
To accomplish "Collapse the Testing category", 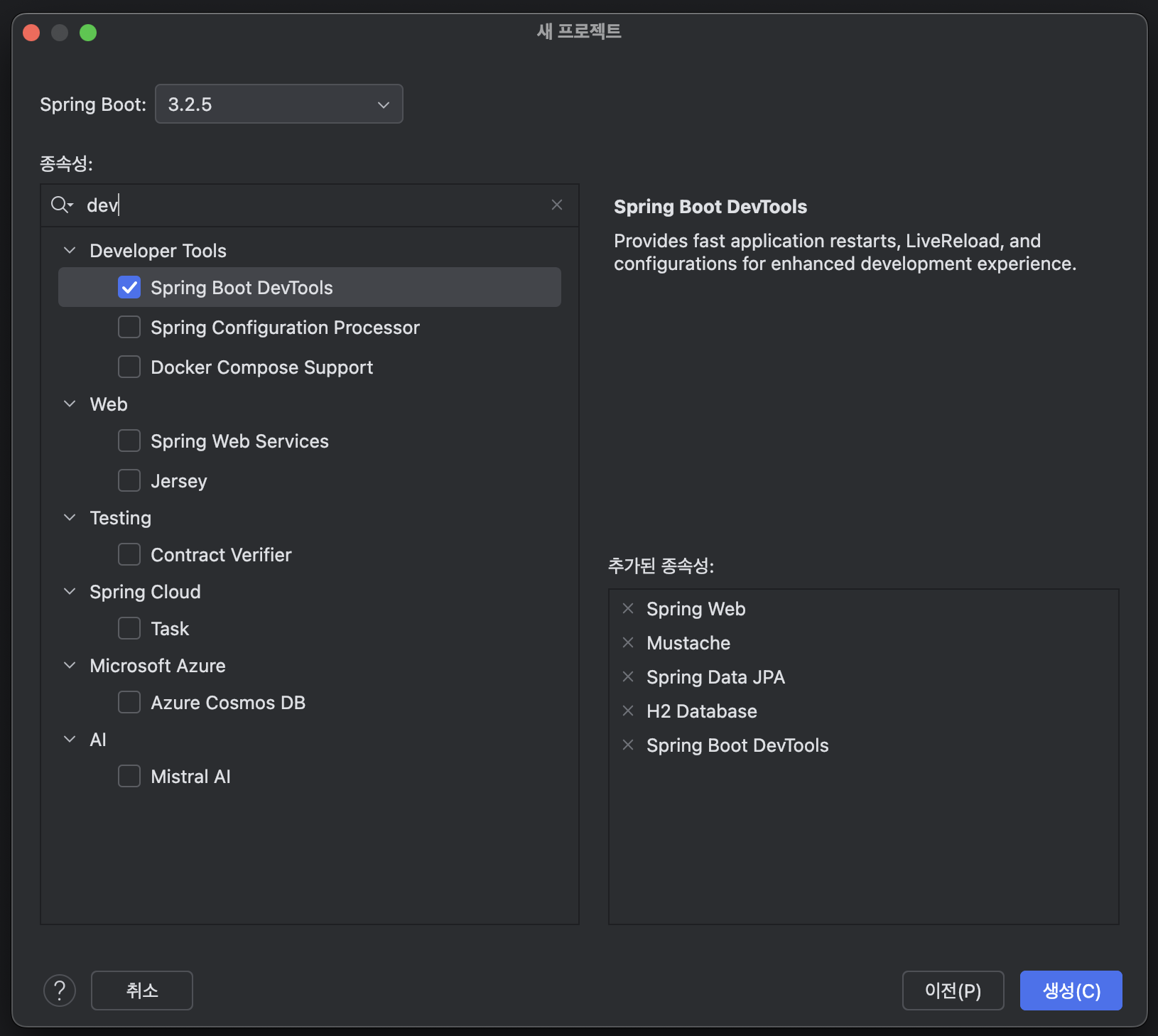I will 70,517.
